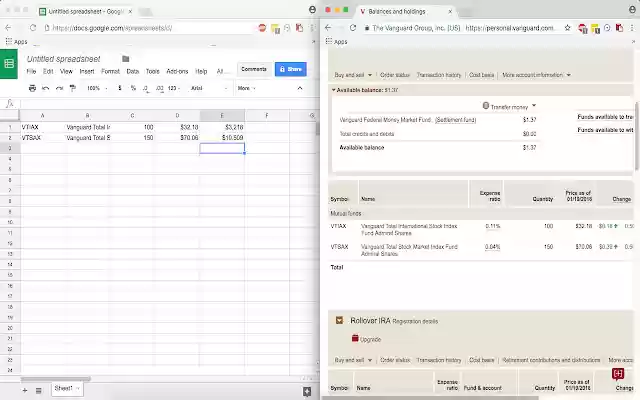Activate the paint format tool

coord(73,88)
